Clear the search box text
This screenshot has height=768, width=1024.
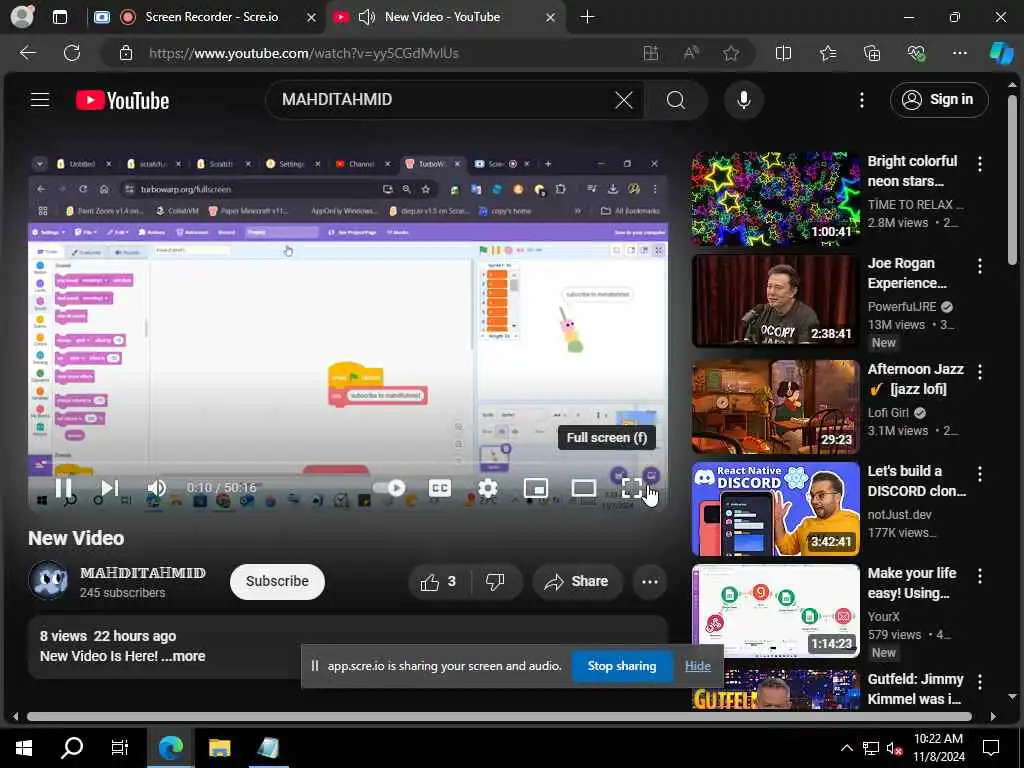pyautogui.click(x=624, y=100)
